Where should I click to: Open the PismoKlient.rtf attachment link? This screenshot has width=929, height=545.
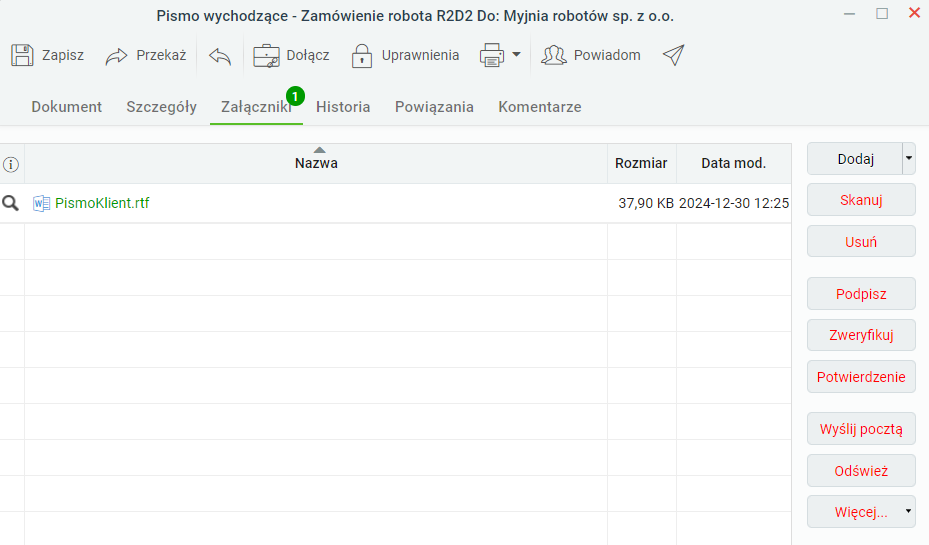click(x=102, y=203)
